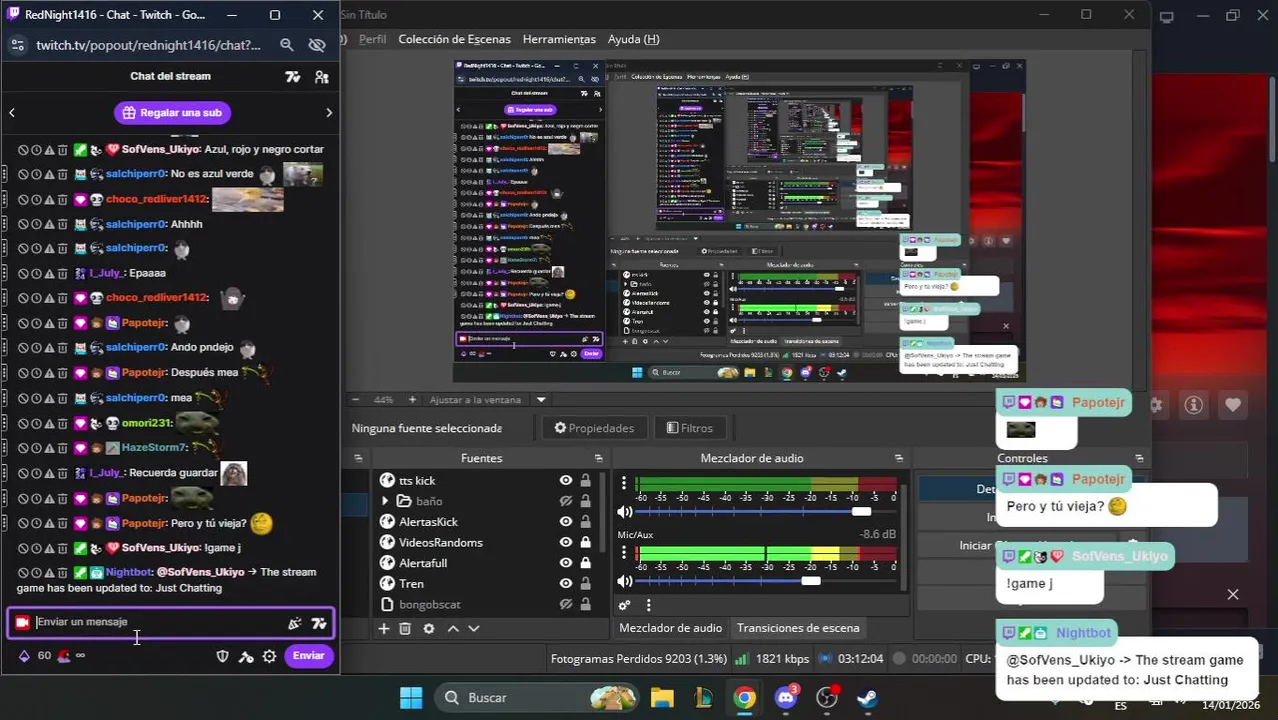This screenshot has height=720, width=1278.
Task: Open Discord from the taskbar
Action: point(786,697)
